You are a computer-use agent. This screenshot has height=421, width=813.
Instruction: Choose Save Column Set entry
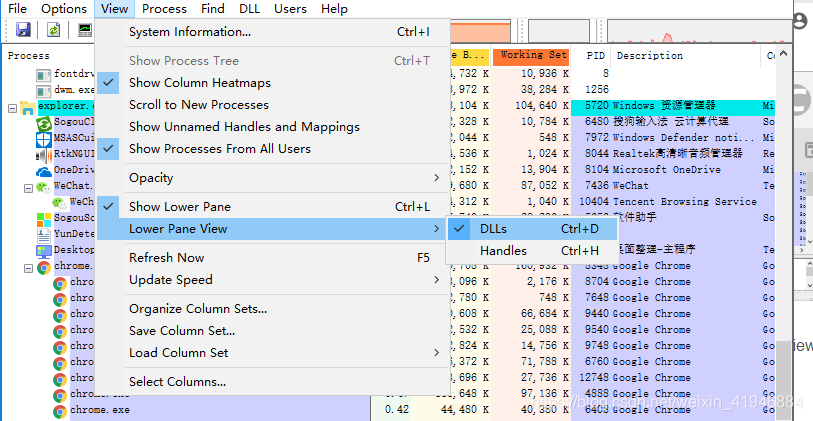pyautogui.click(x=274, y=331)
